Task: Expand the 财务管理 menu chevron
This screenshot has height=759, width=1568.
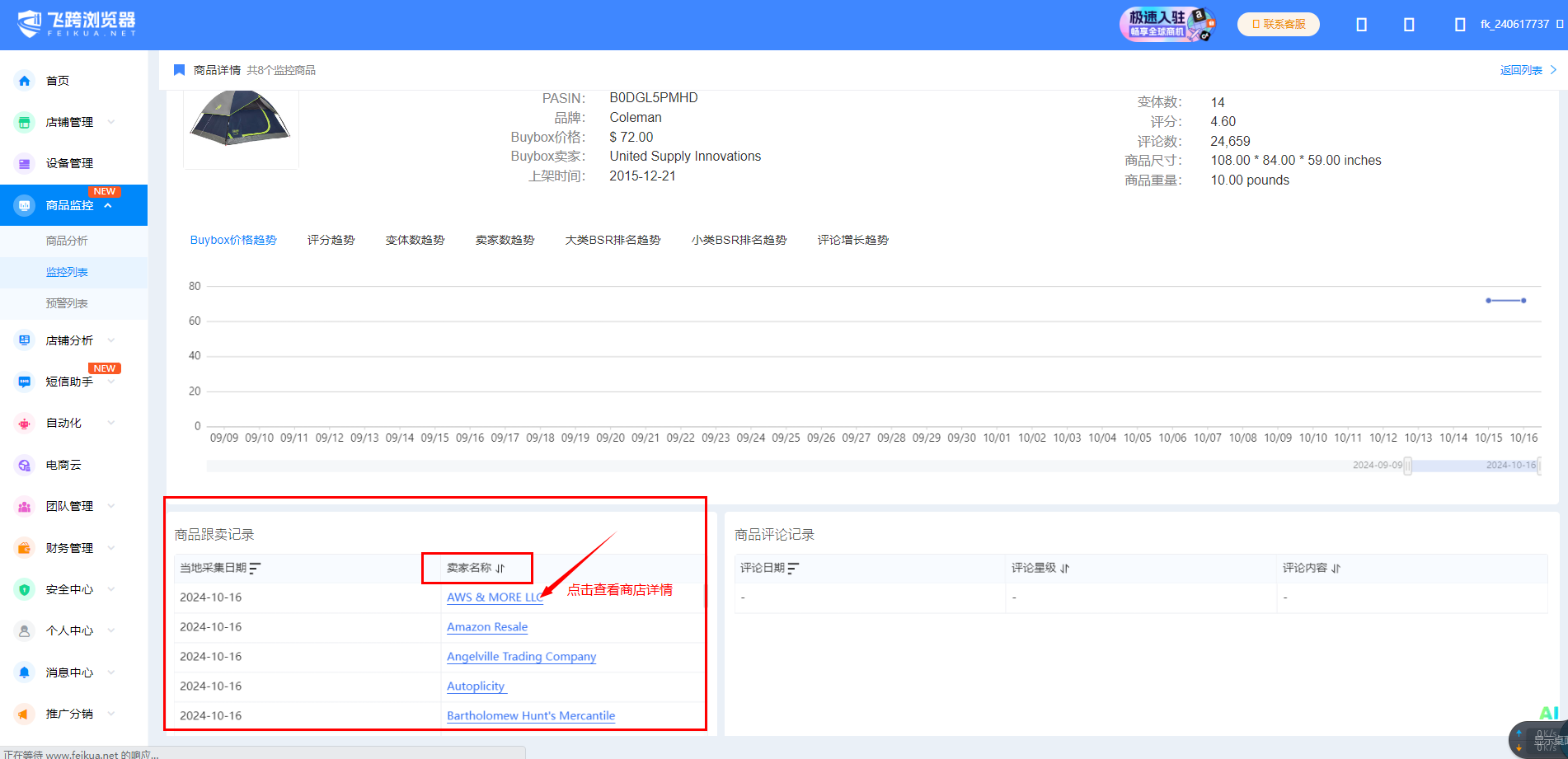Action: tap(111, 548)
